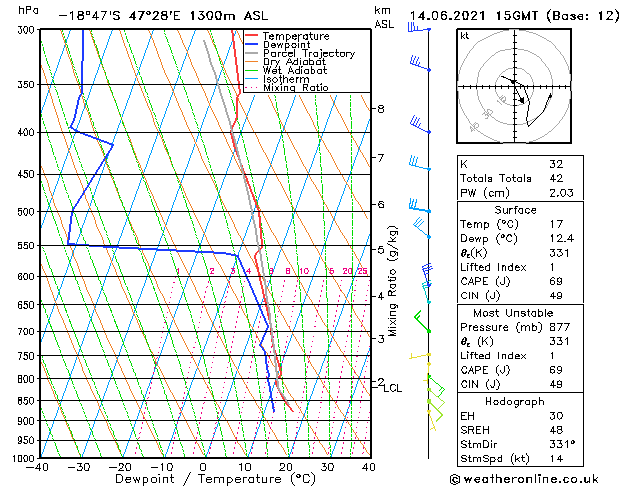Click the 300 hPa pressure label
Image resolution: width=629 pixels, height=486 pixels.
(26, 30)
